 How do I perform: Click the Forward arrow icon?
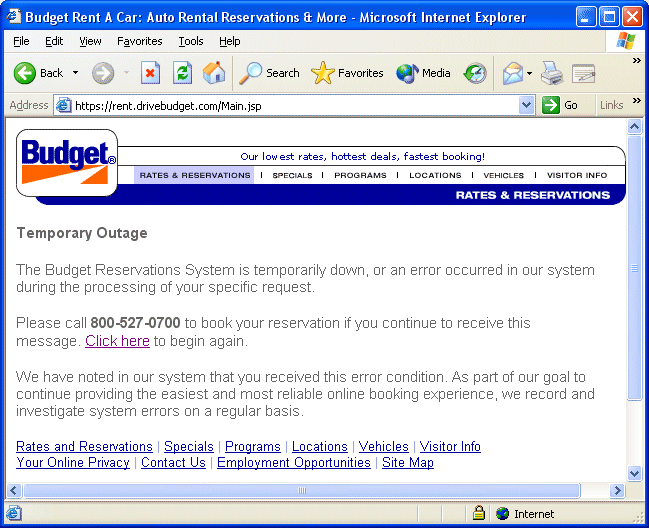point(103,73)
